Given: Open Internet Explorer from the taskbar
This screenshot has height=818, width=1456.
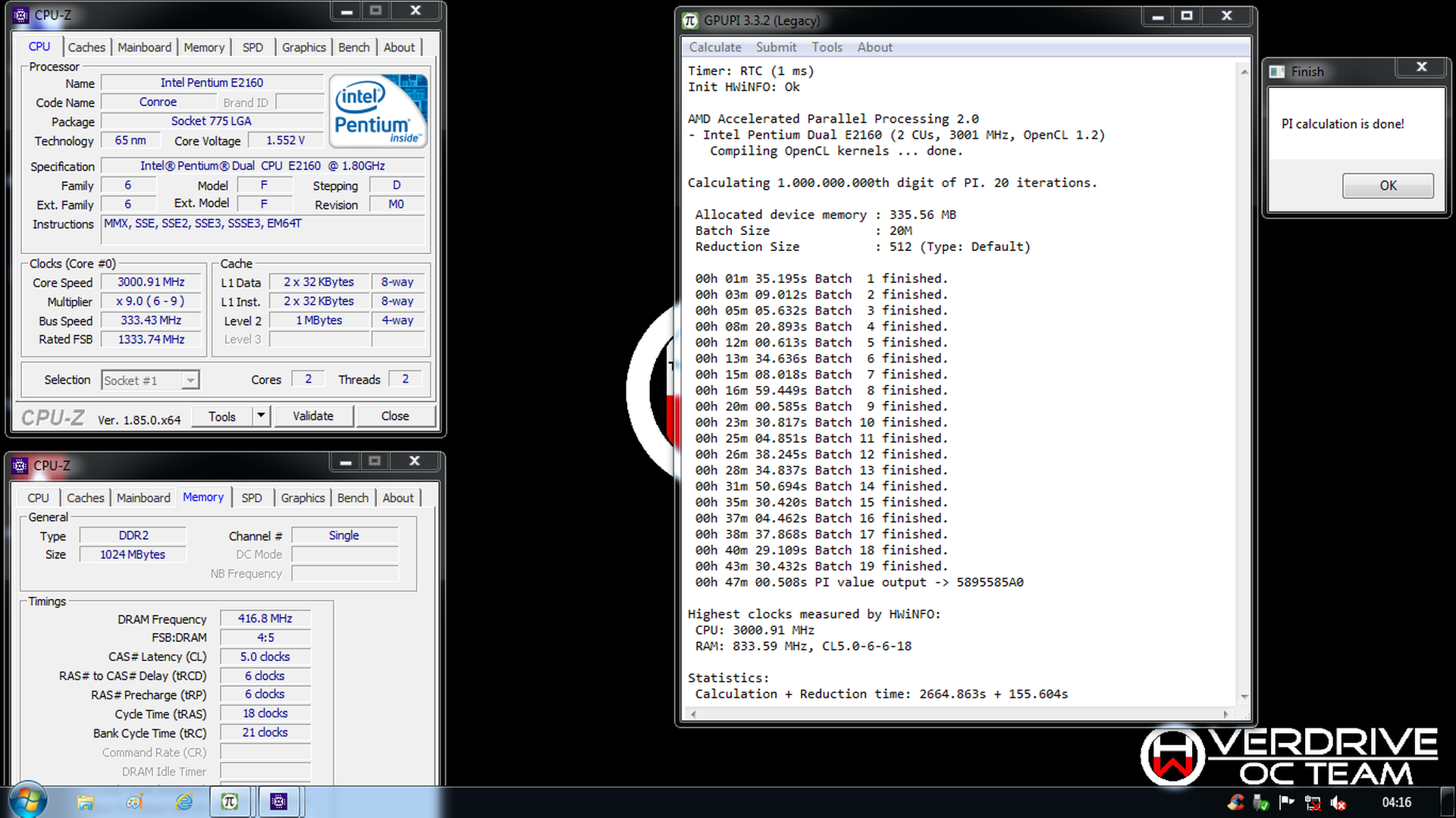Looking at the screenshot, I should [184, 802].
